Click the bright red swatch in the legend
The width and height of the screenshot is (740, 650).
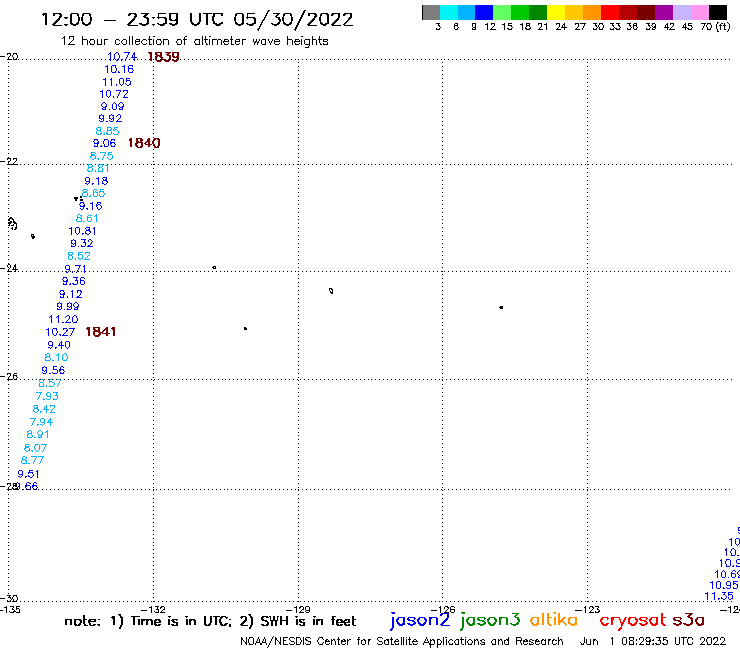point(610,12)
